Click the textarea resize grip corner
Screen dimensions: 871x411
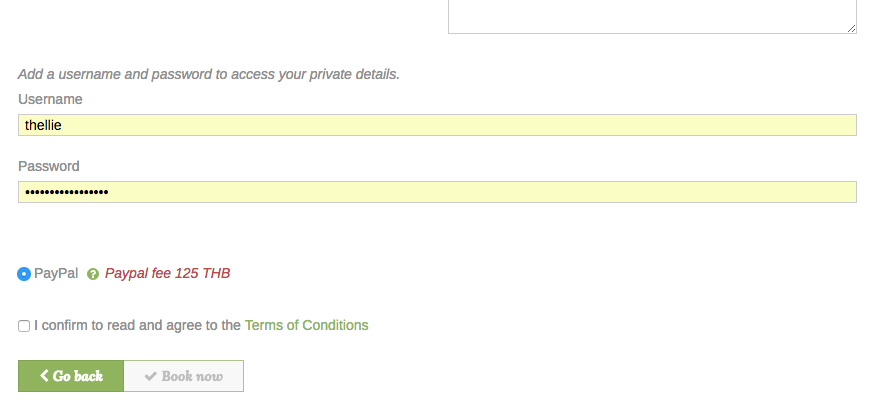click(852, 29)
